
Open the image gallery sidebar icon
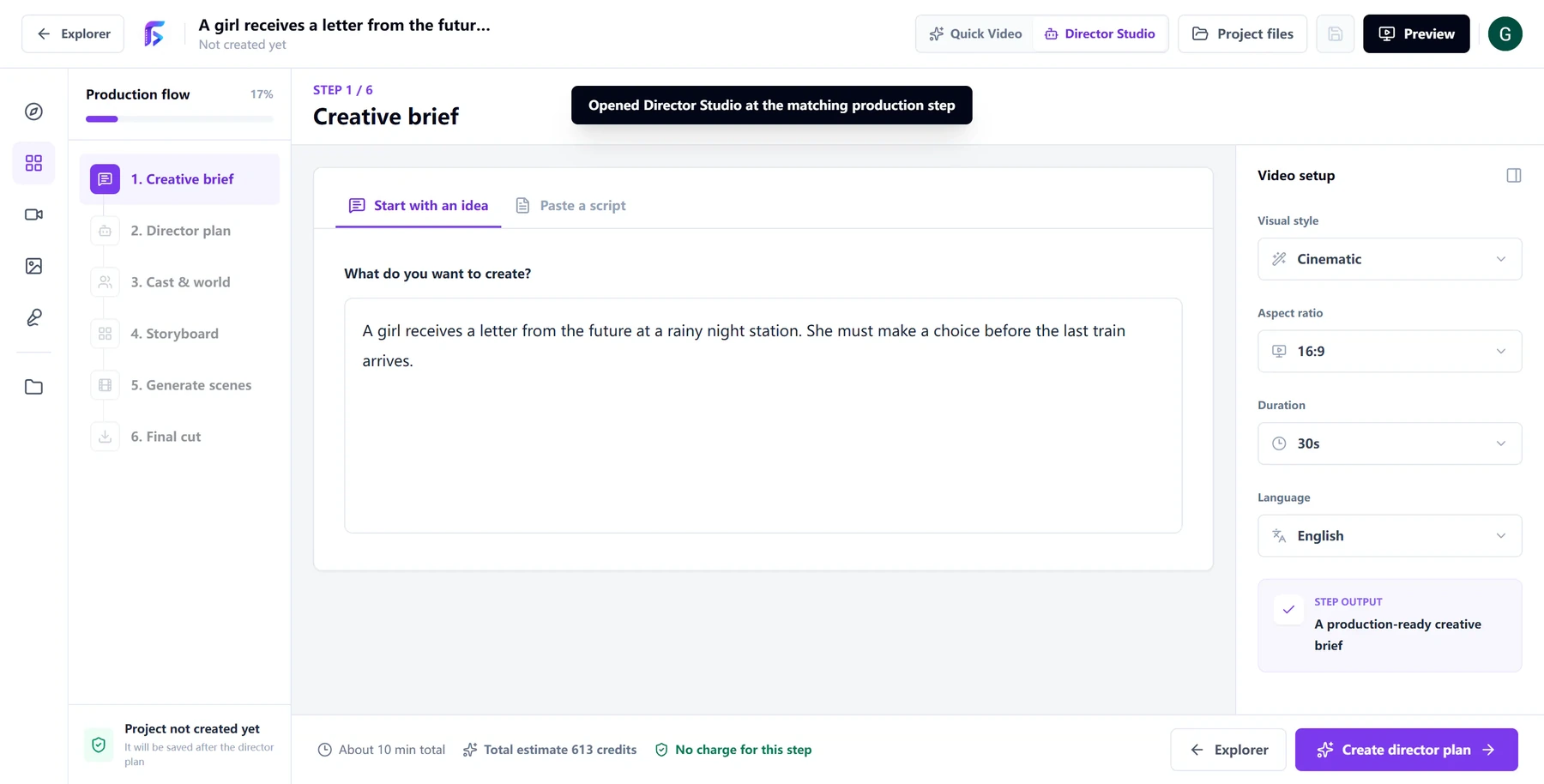tap(33, 266)
